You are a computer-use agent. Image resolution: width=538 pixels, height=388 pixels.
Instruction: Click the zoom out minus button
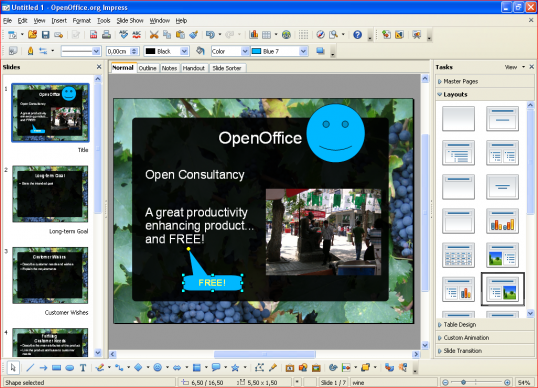[x=445, y=382]
